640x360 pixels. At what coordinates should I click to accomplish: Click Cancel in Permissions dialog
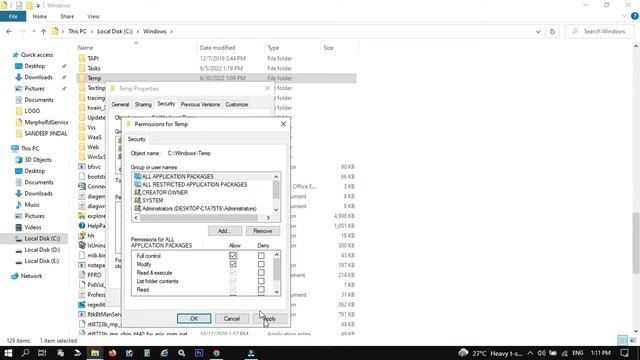(231, 318)
